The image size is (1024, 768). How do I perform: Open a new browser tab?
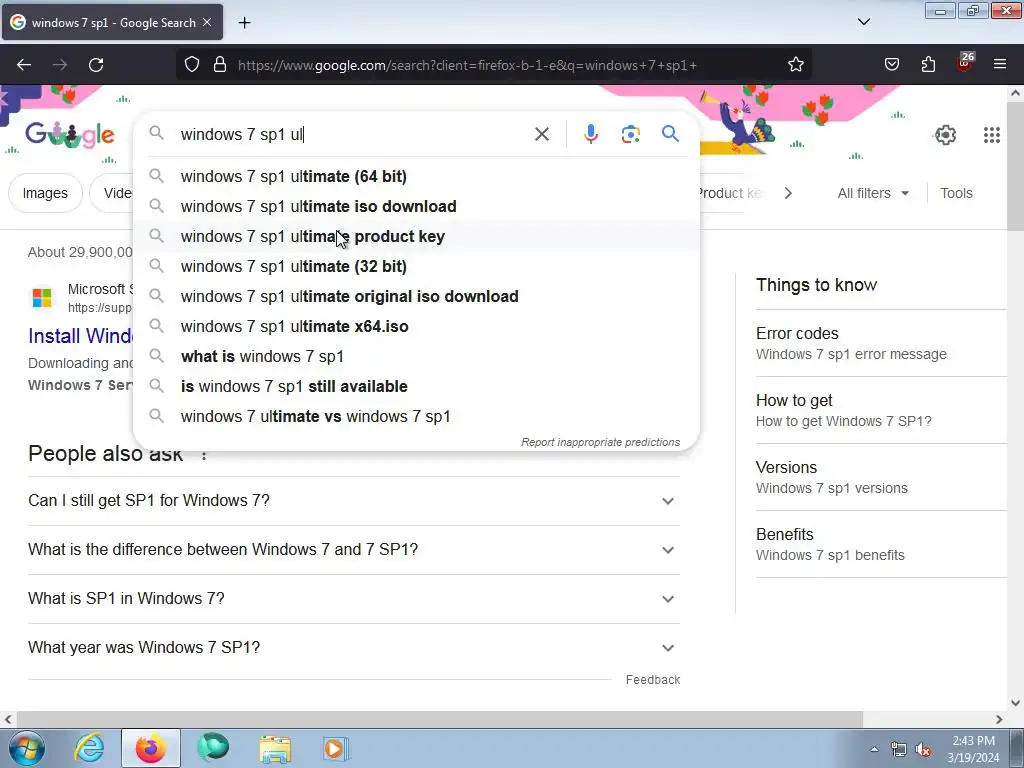point(244,23)
